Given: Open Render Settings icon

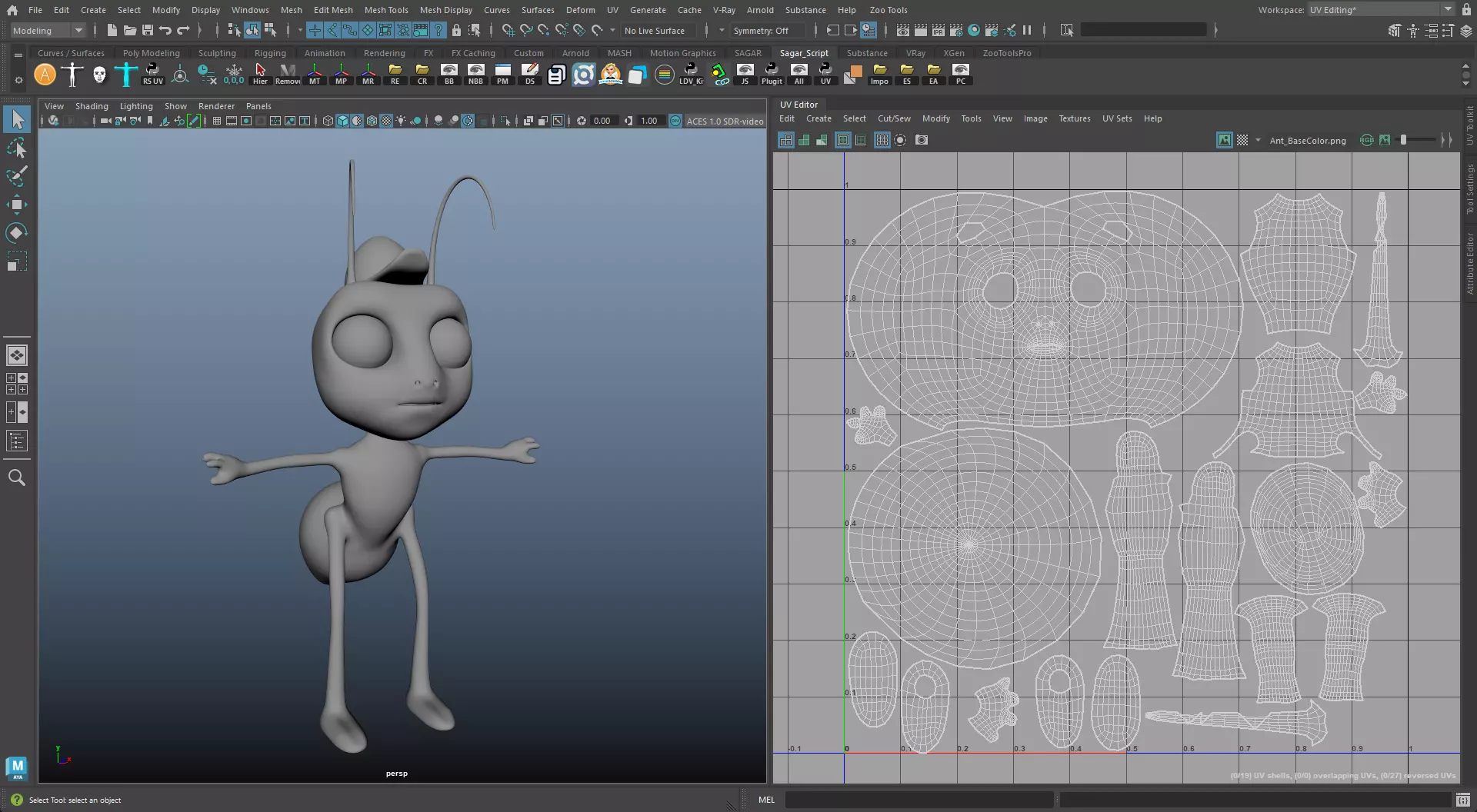Looking at the screenshot, I should click(x=955, y=31).
